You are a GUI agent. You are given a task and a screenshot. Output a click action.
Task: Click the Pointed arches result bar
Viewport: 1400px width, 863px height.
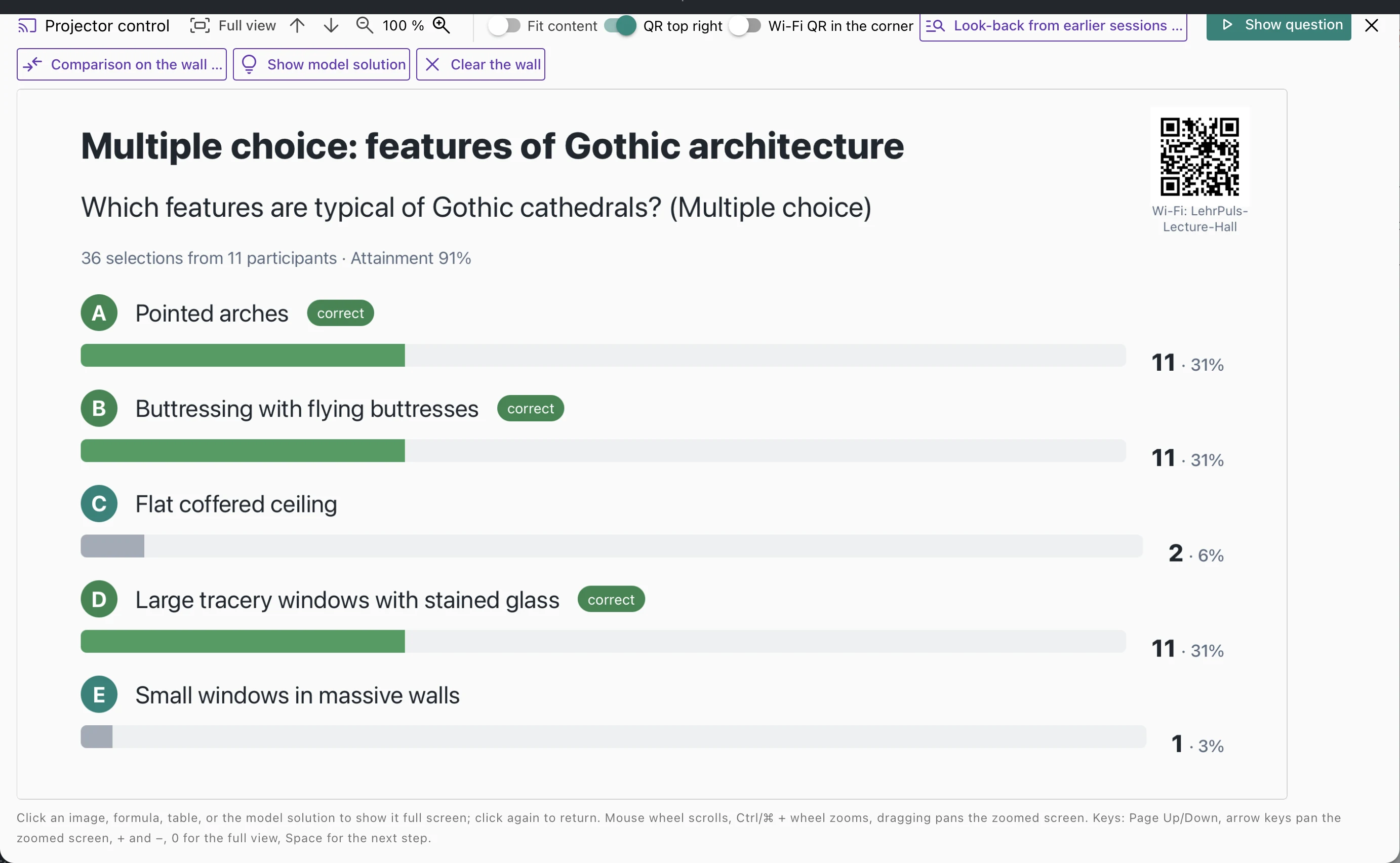coord(603,355)
